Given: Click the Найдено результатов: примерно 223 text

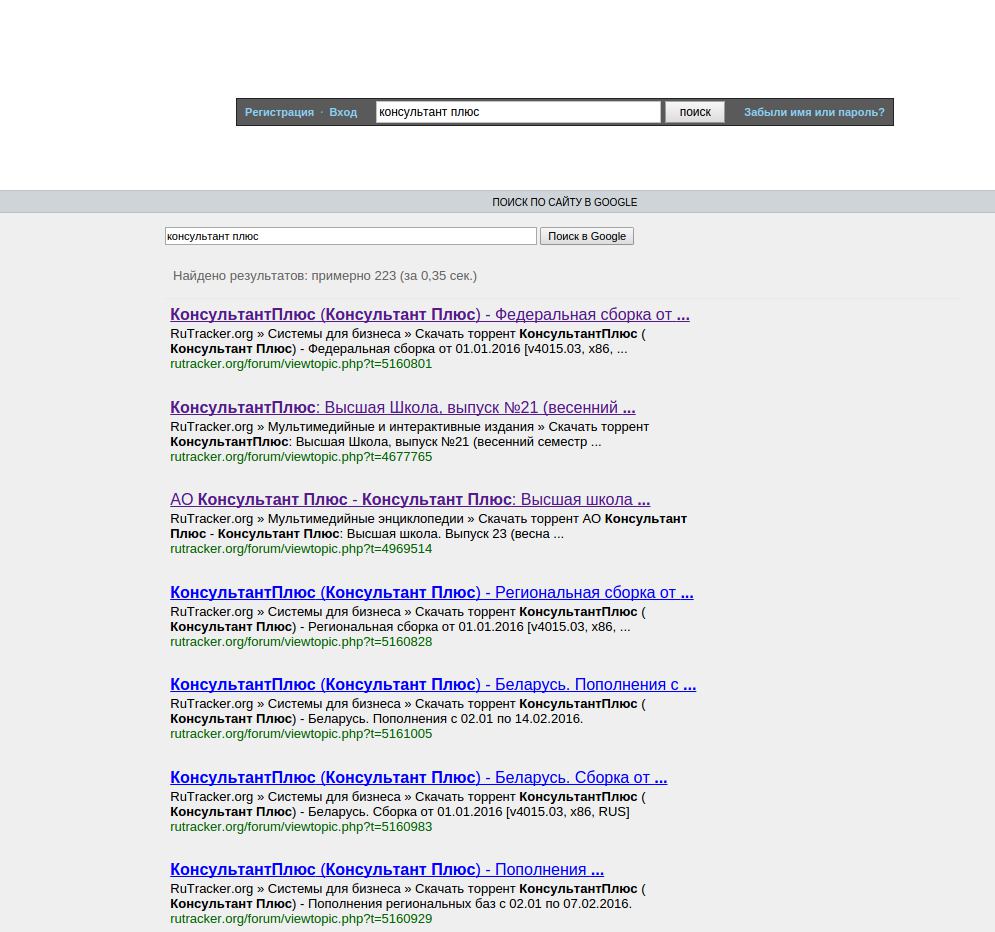Looking at the screenshot, I should [325, 276].
